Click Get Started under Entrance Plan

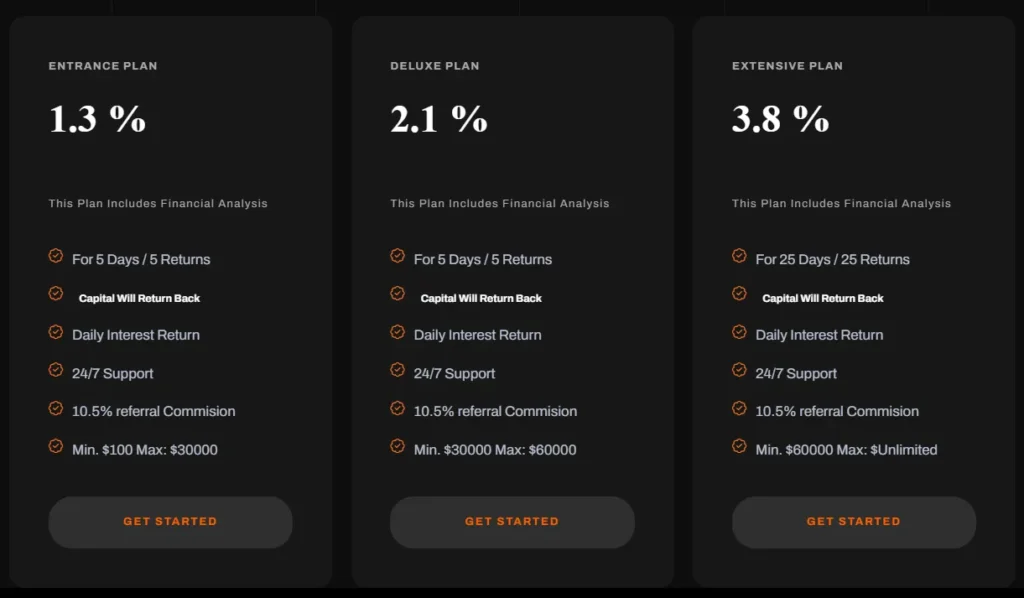(x=170, y=522)
